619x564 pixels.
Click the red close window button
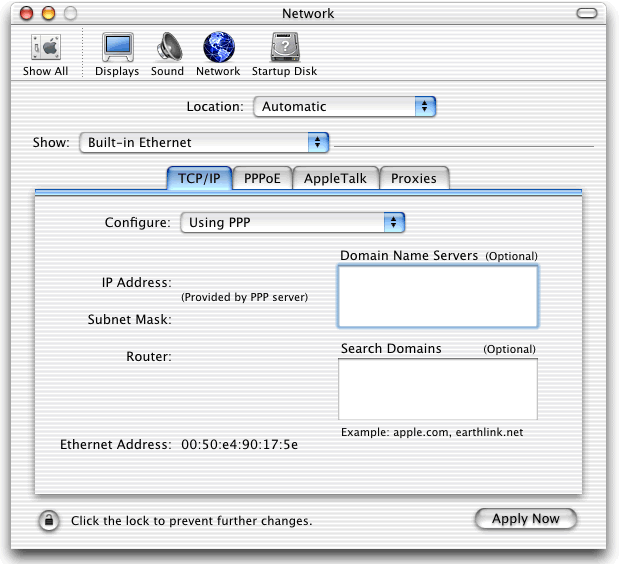tap(27, 13)
